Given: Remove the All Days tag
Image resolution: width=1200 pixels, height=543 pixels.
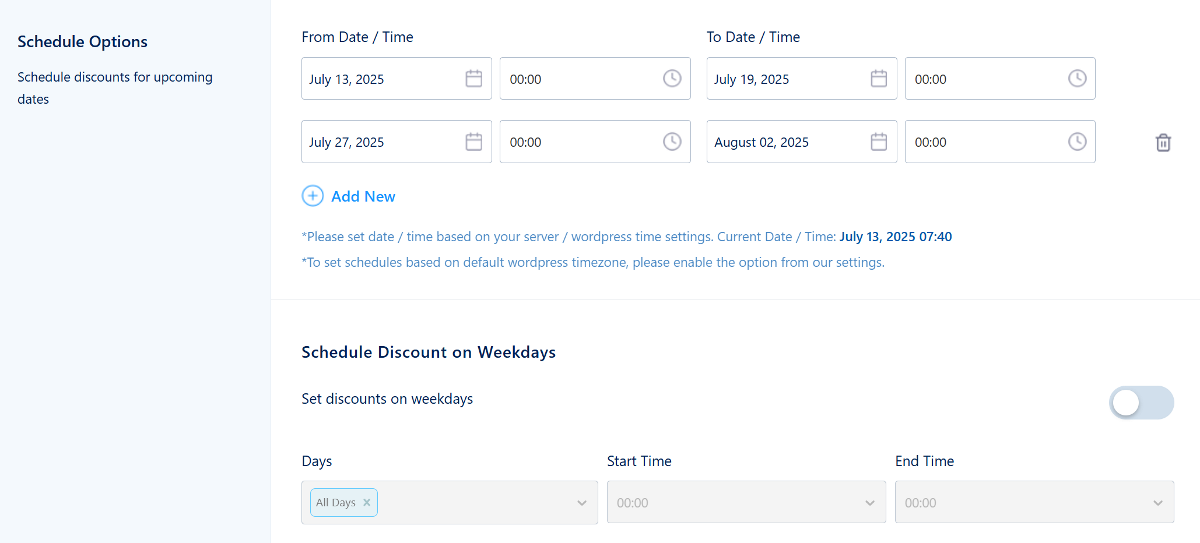Looking at the screenshot, I should coord(367,503).
